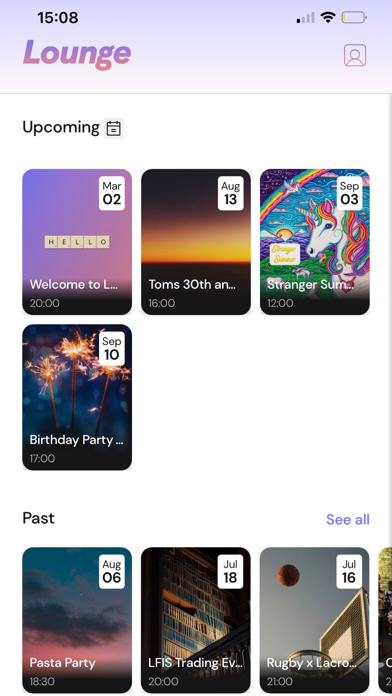Open the Birthday Party sparklers event card
Image resolution: width=392 pixels, height=696 pixels.
point(77,397)
